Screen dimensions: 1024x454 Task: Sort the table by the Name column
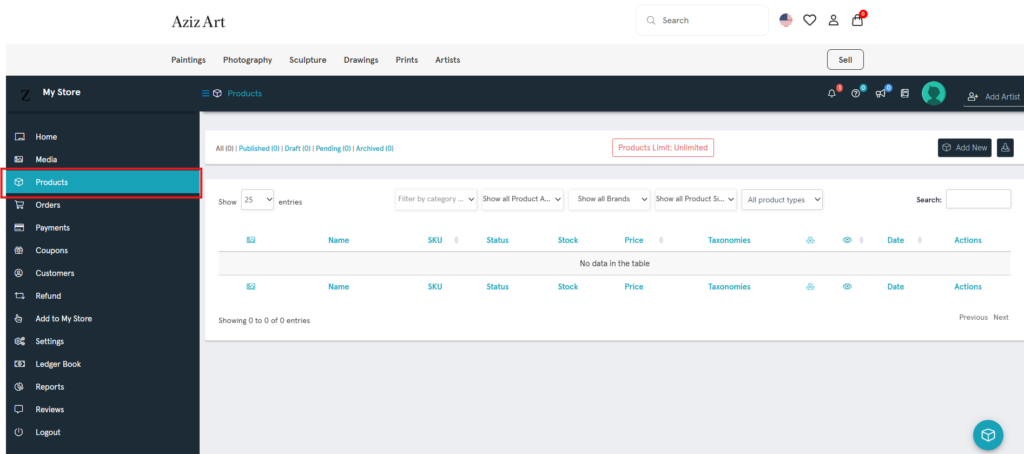point(338,240)
